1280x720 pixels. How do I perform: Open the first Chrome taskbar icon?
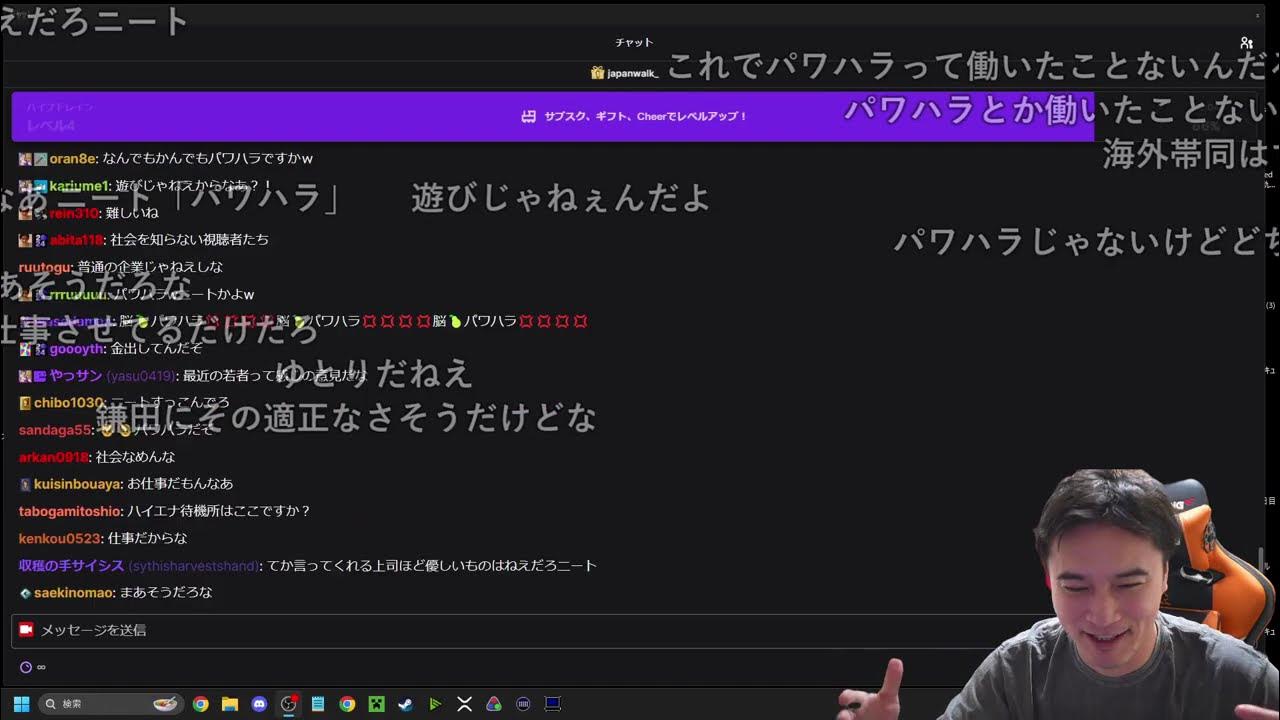pos(201,704)
